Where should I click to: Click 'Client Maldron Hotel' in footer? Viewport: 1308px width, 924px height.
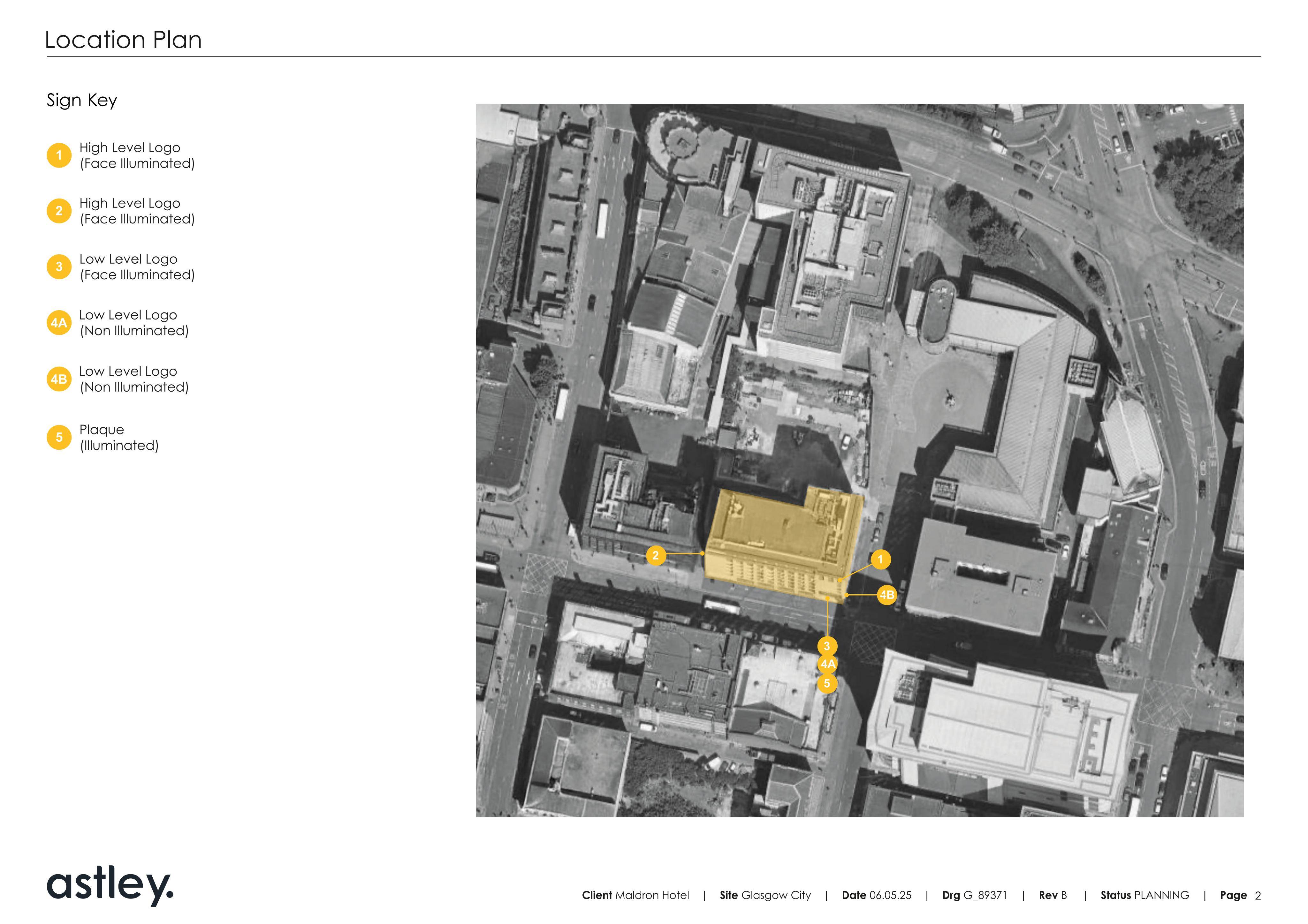635,896
